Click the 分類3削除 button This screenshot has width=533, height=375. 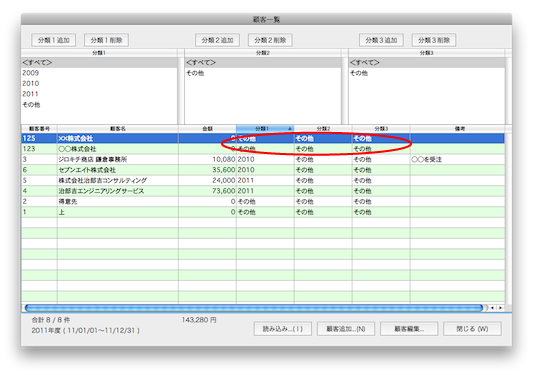[434, 40]
